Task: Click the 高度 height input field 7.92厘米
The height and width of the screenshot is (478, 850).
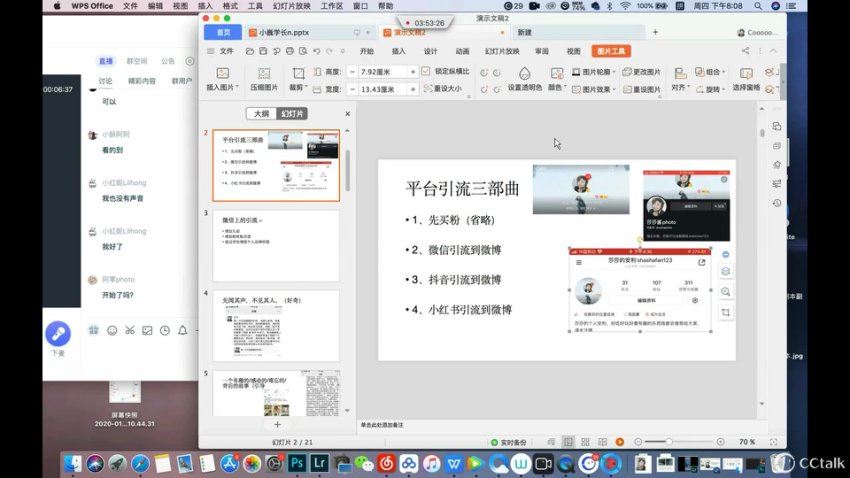Action: 383,72
